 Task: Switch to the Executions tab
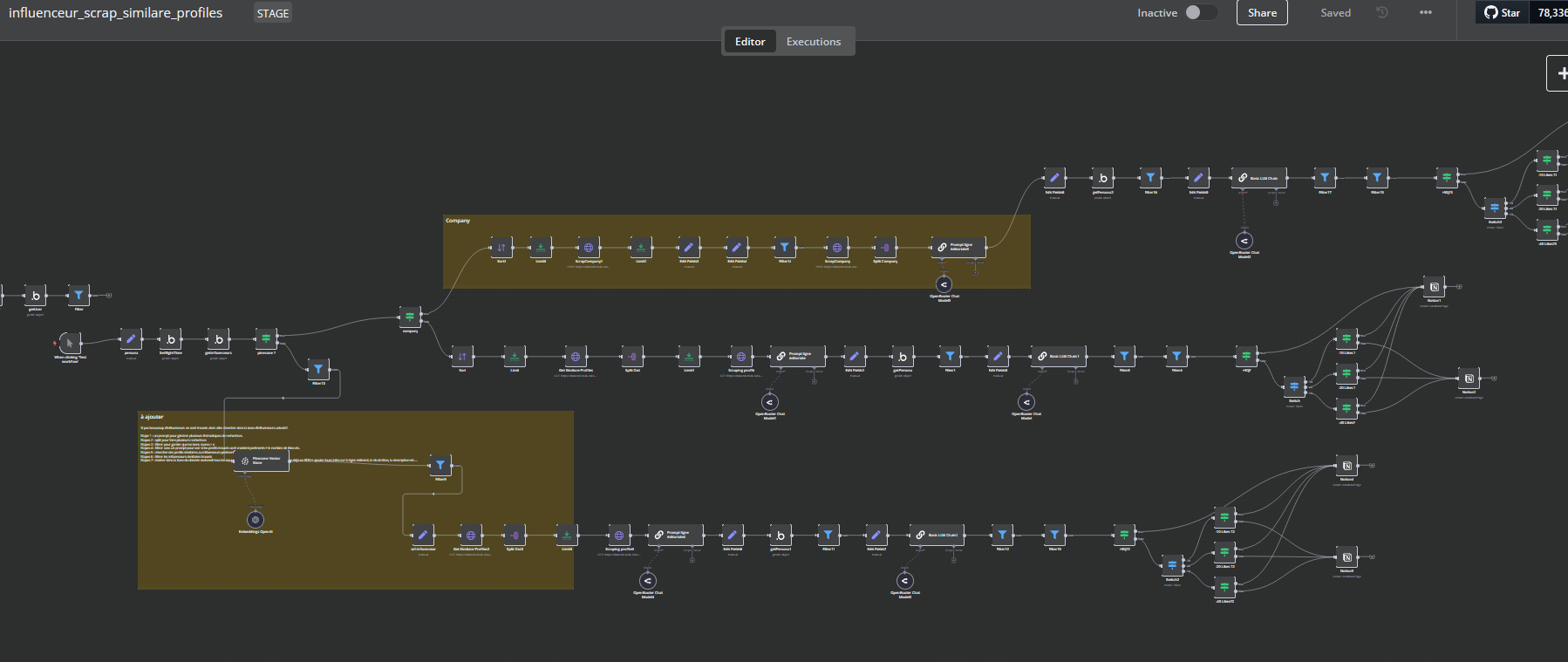pos(813,42)
